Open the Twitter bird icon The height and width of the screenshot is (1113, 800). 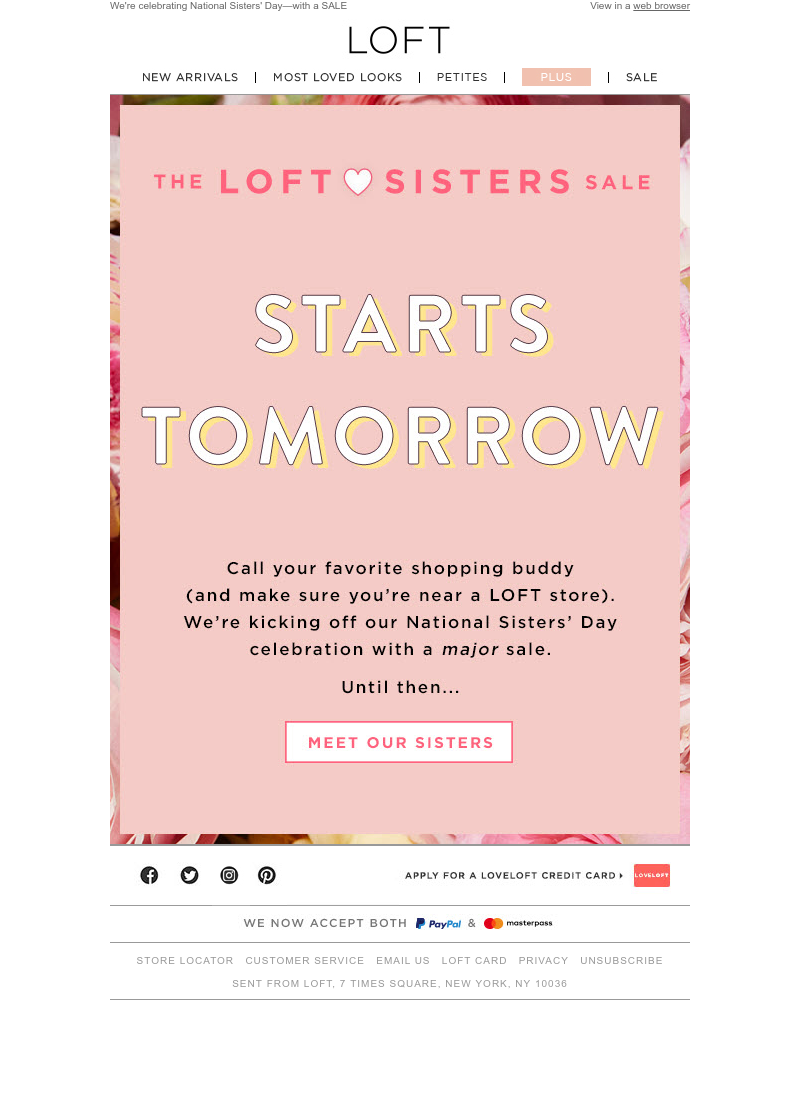tap(190, 875)
